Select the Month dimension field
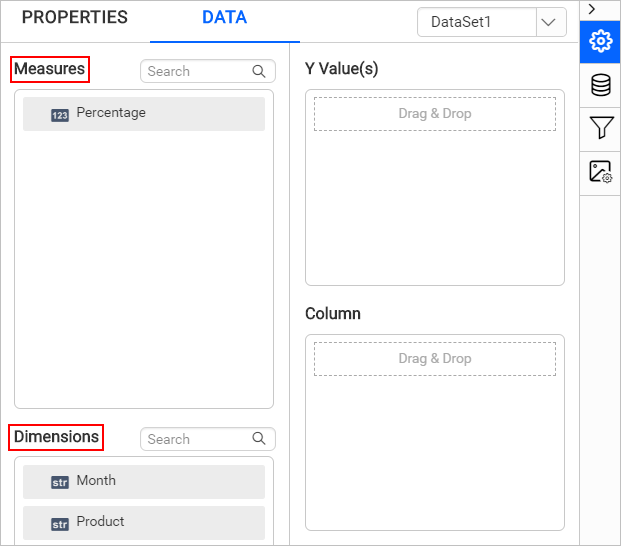 pyautogui.click(x=144, y=481)
